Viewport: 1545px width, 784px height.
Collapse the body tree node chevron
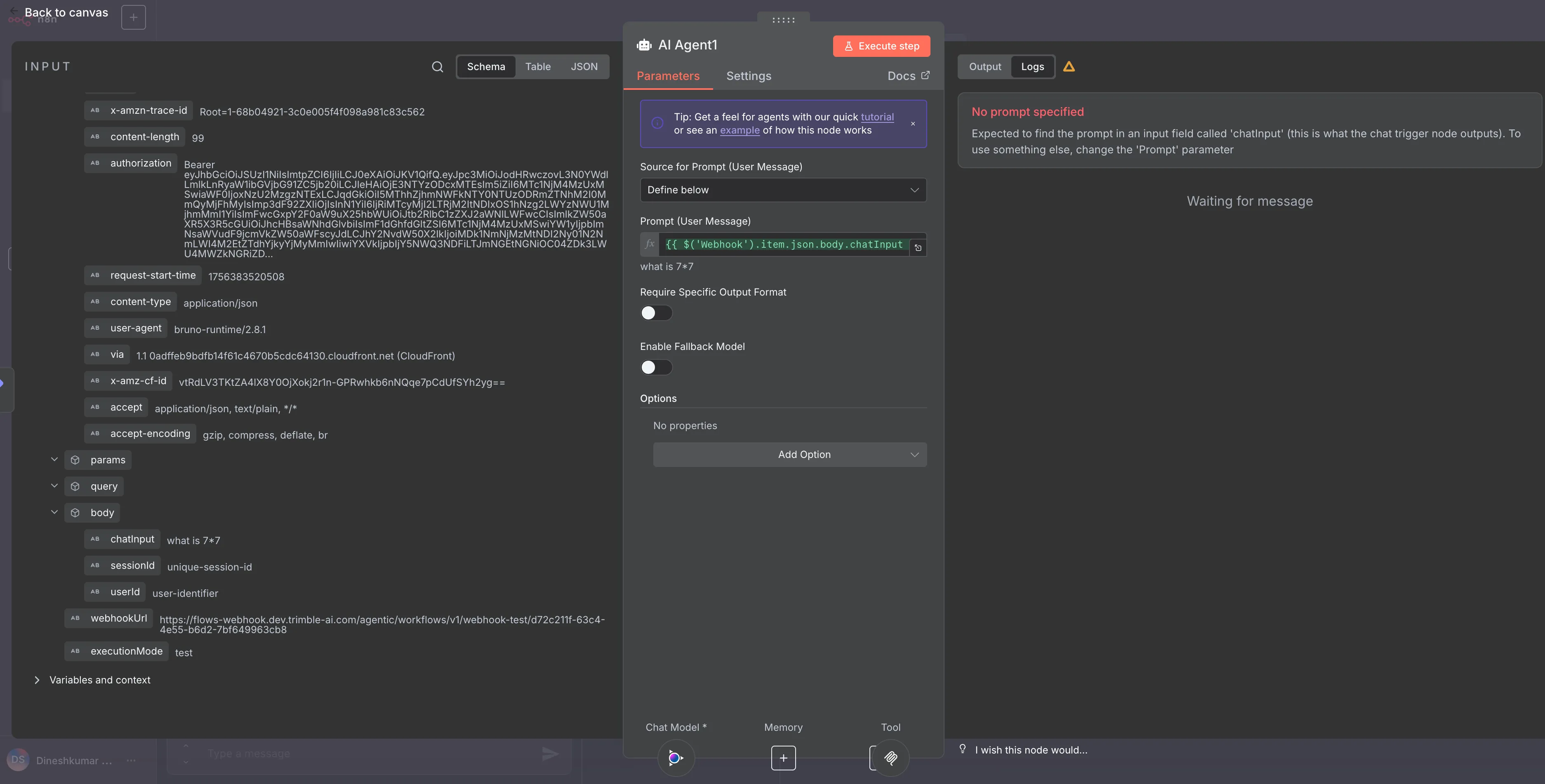click(54, 512)
